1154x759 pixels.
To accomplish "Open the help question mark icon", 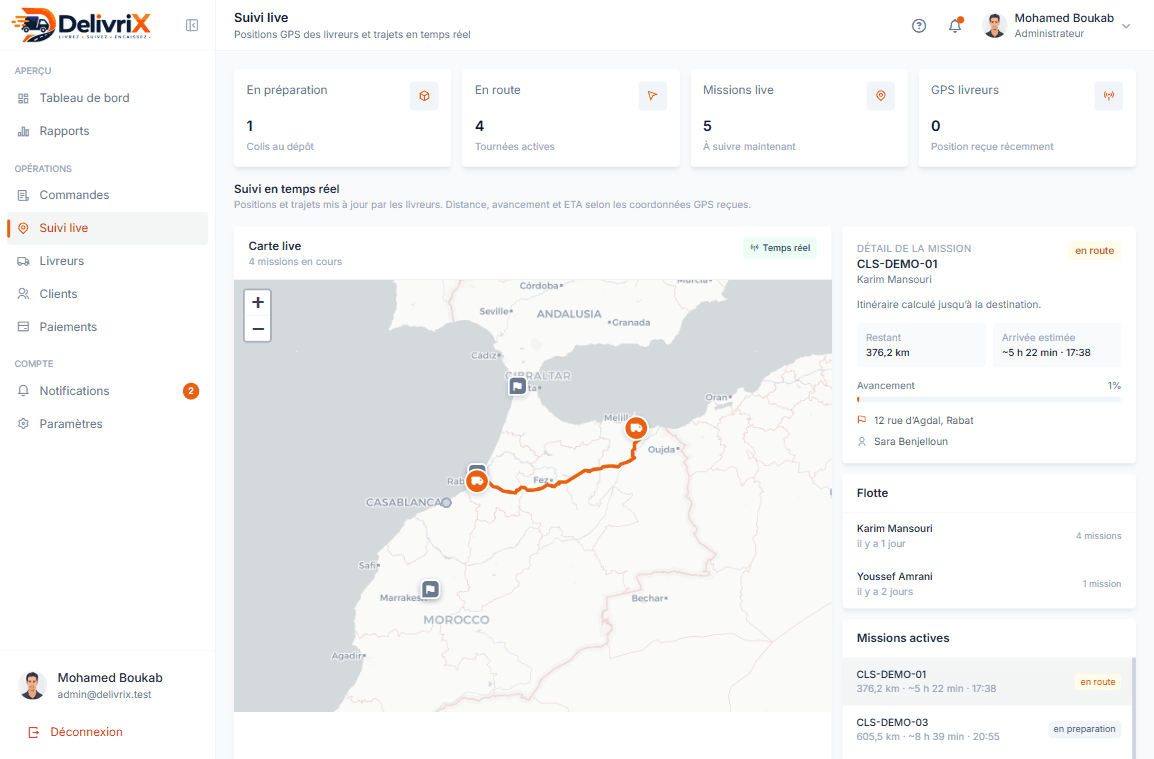I will pyautogui.click(x=918, y=26).
